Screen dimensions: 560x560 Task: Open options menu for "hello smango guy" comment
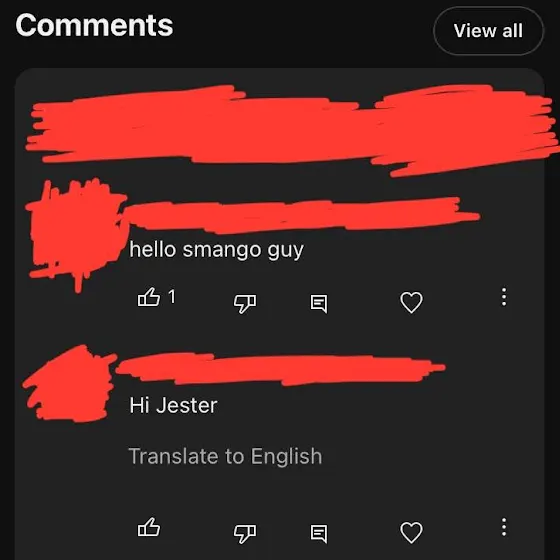click(x=504, y=297)
